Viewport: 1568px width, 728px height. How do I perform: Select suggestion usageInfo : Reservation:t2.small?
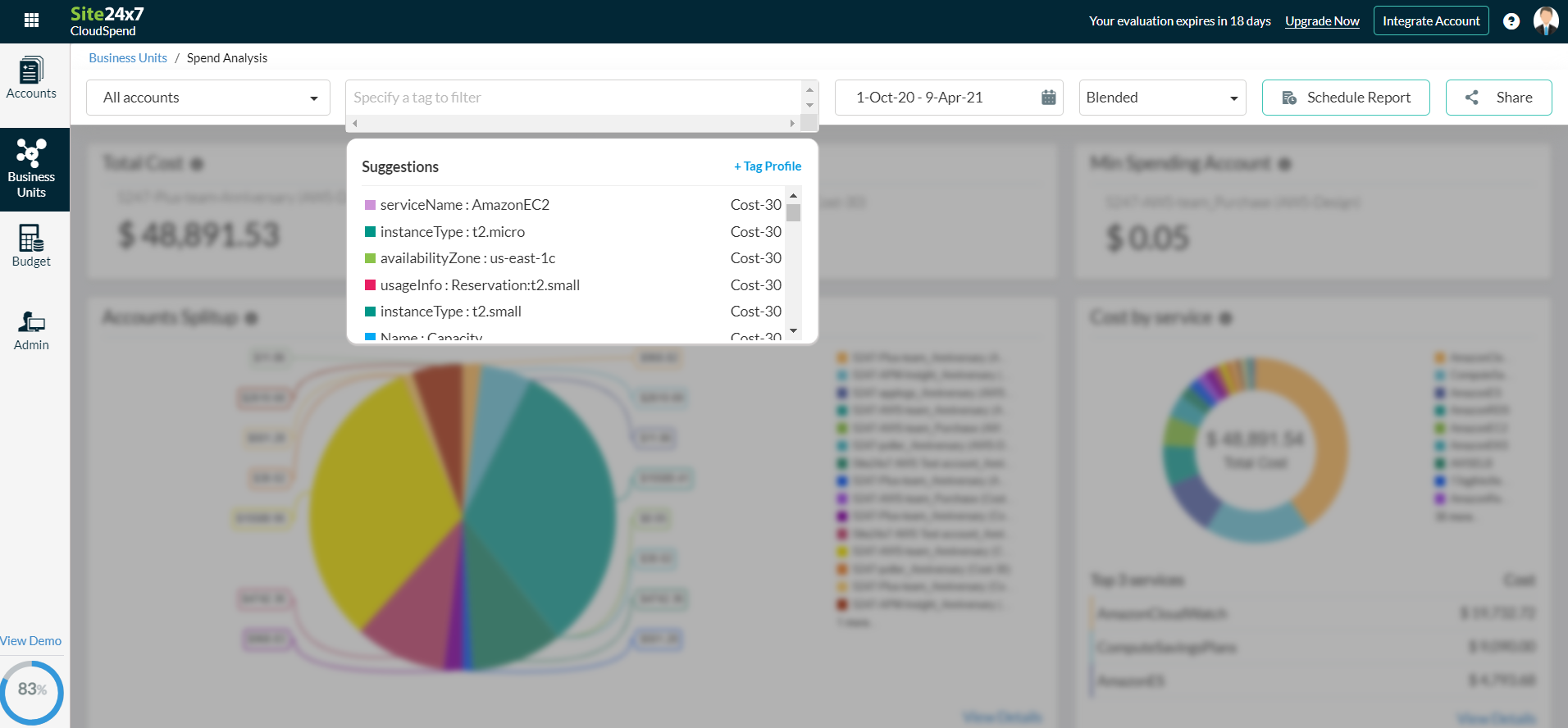[x=572, y=285]
